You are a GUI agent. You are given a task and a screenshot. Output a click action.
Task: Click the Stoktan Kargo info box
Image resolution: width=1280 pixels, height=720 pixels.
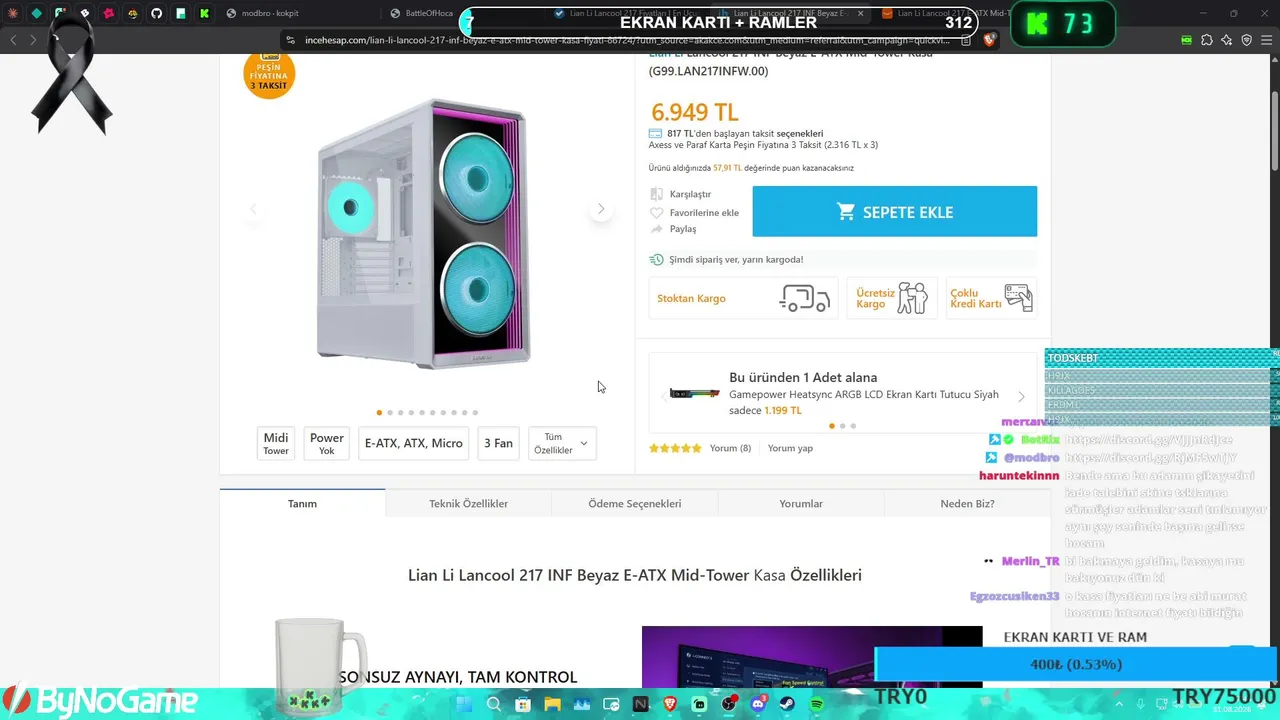point(743,298)
